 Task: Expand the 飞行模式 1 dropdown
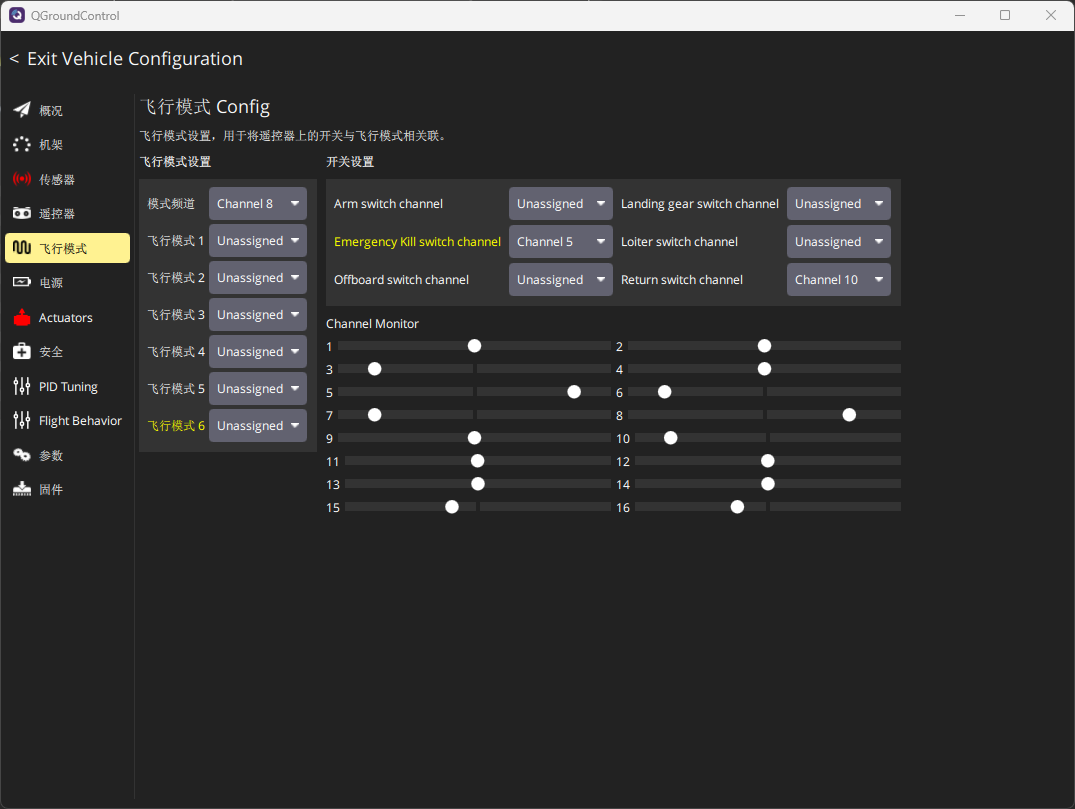point(257,241)
